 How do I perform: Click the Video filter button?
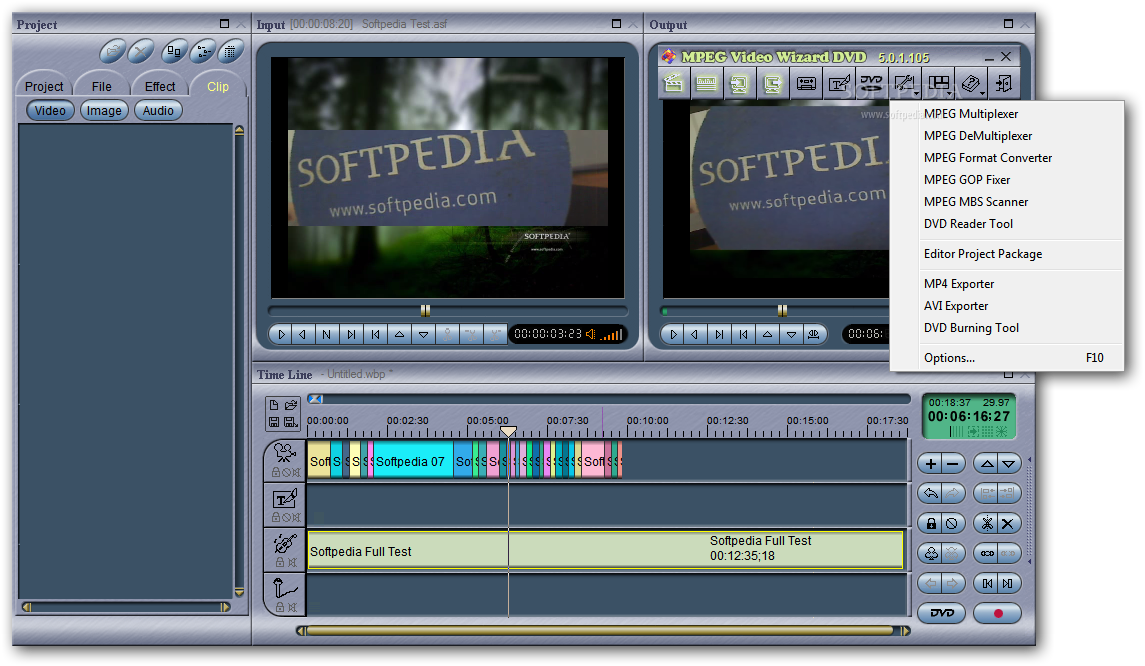tap(50, 110)
